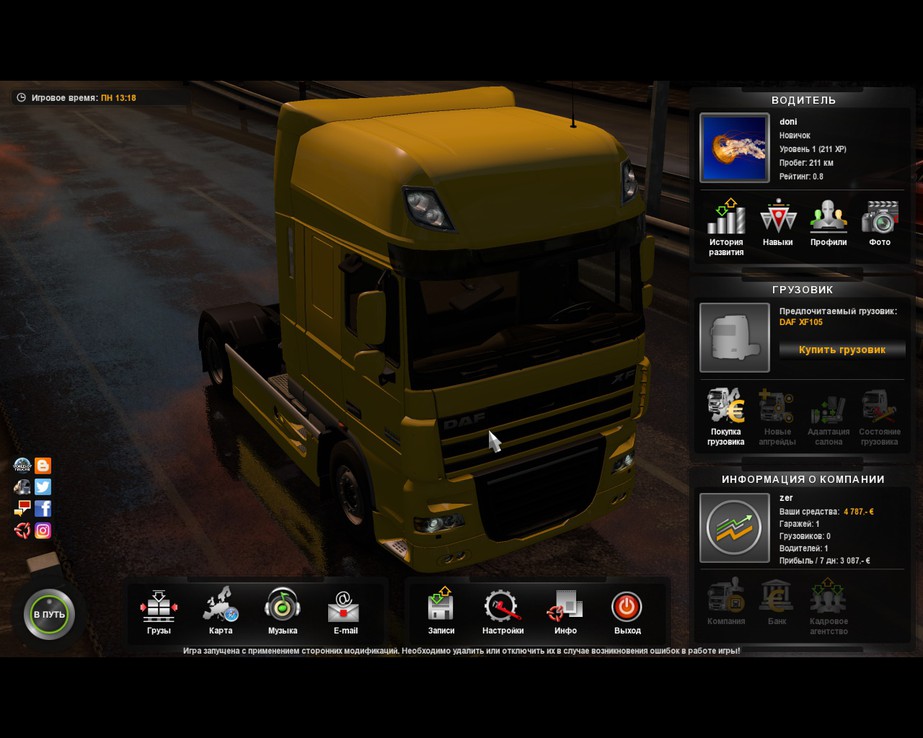This screenshot has width=923, height=738.
Task: Click the company logo with green arrow
Action: click(x=734, y=528)
